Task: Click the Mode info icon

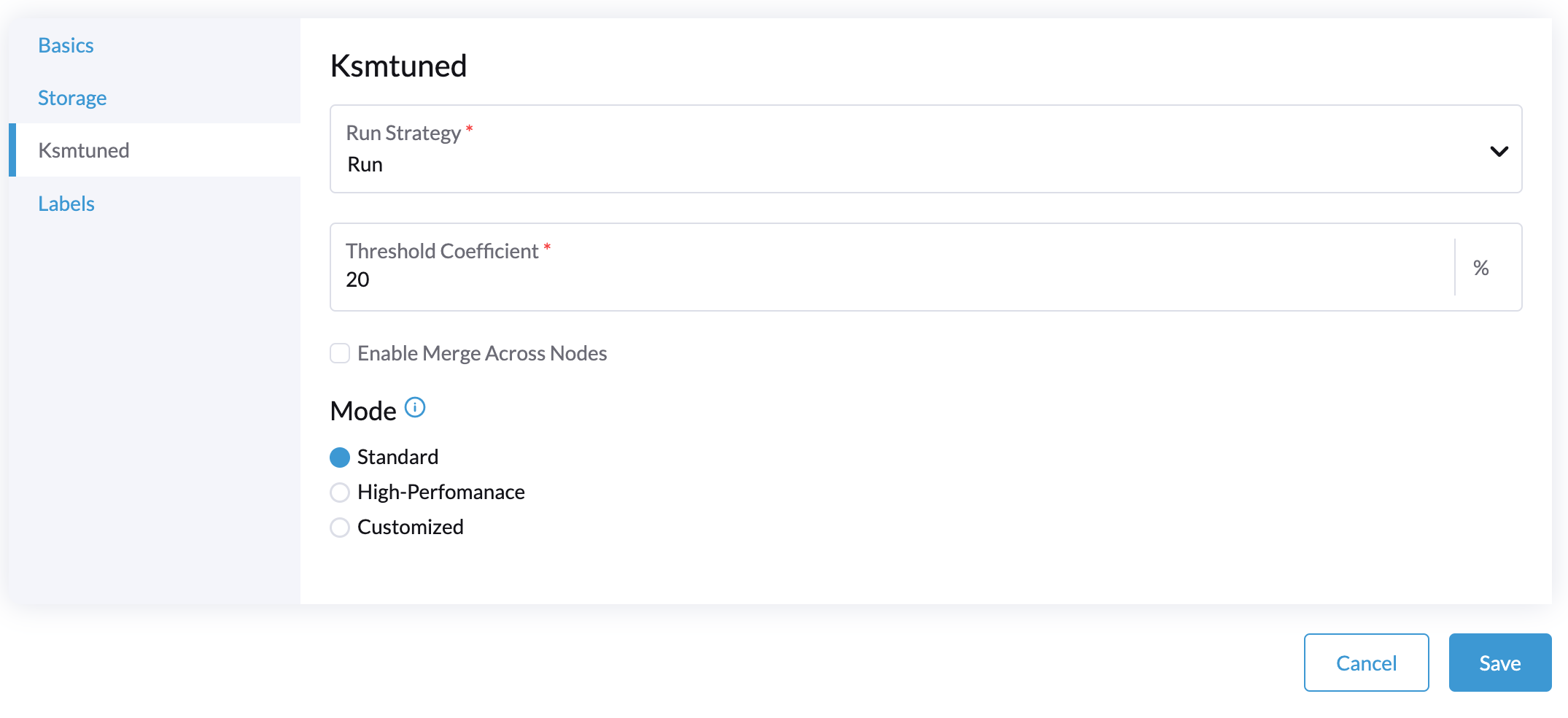Action: (x=415, y=407)
